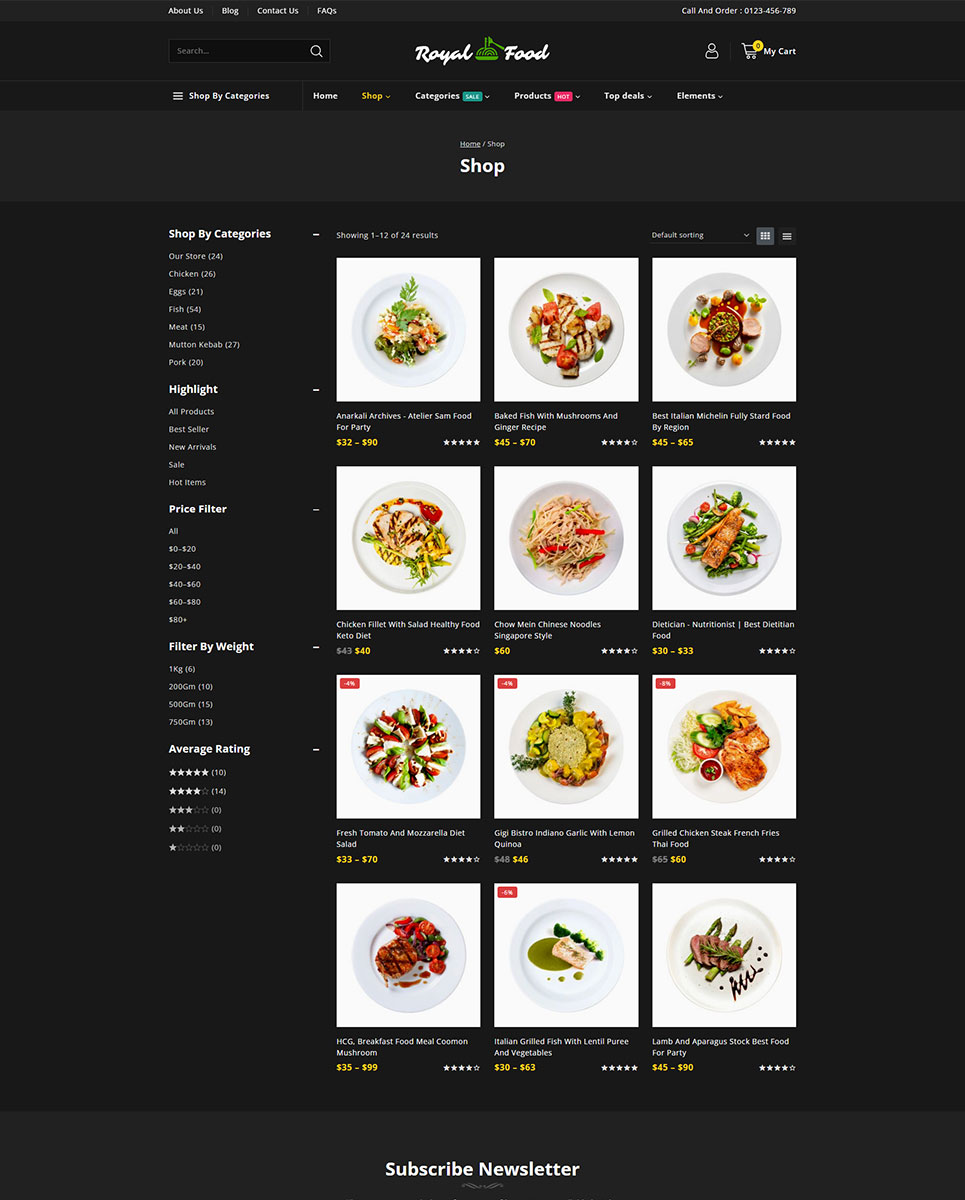
Task: Go to the Home menu item
Action: [325, 96]
